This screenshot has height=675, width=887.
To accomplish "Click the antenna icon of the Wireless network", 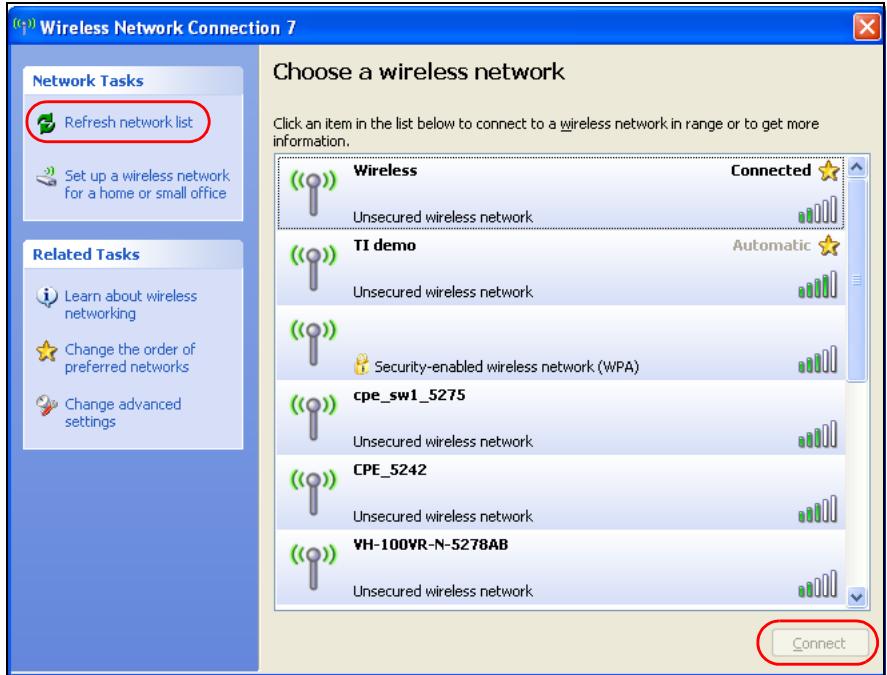I will [313, 194].
